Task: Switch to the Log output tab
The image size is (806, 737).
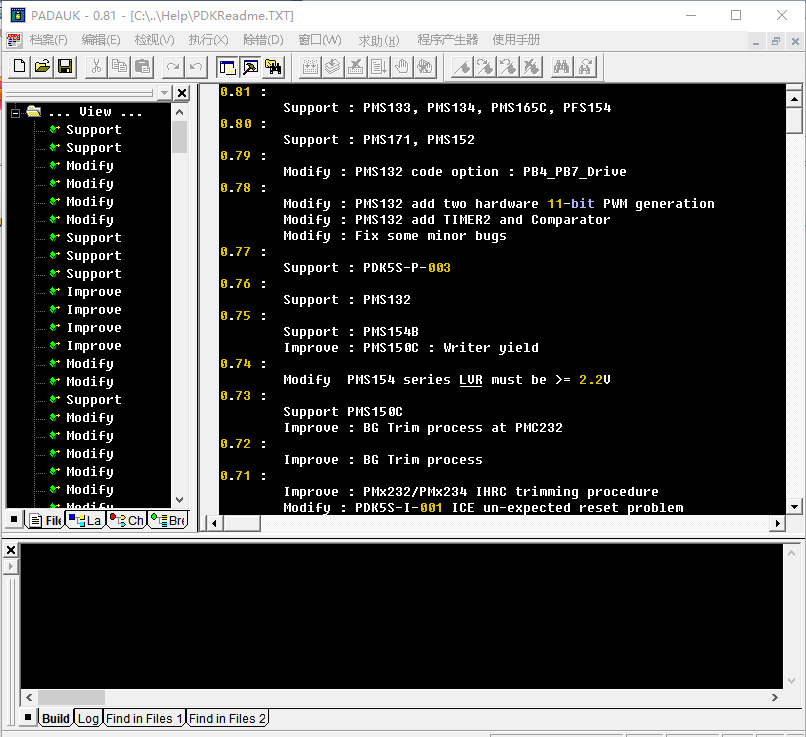Action: click(x=88, y=718)
